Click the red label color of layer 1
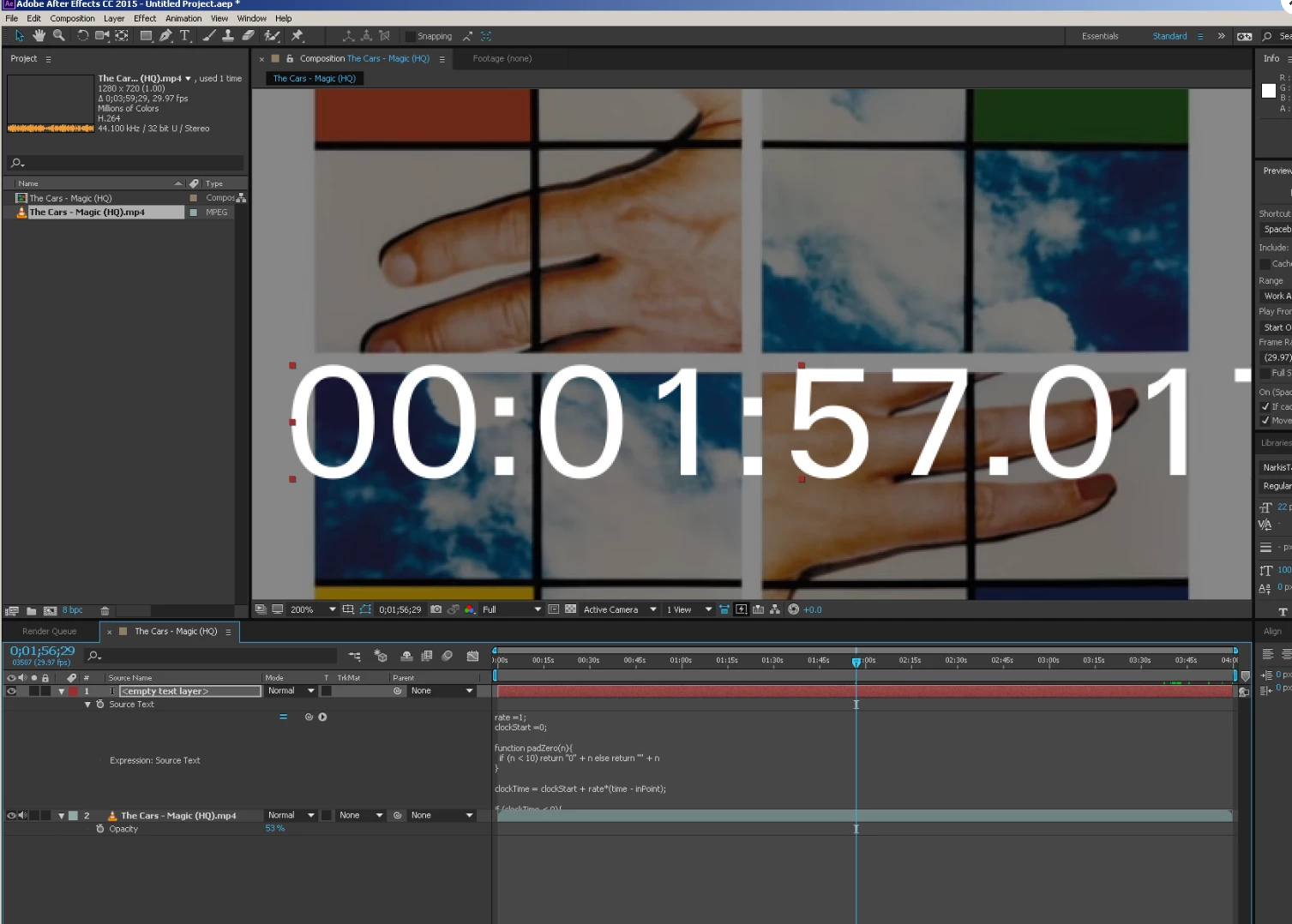Image resolution: width=1292 pixels, height=924 pixels. click(x=73, y=691)
